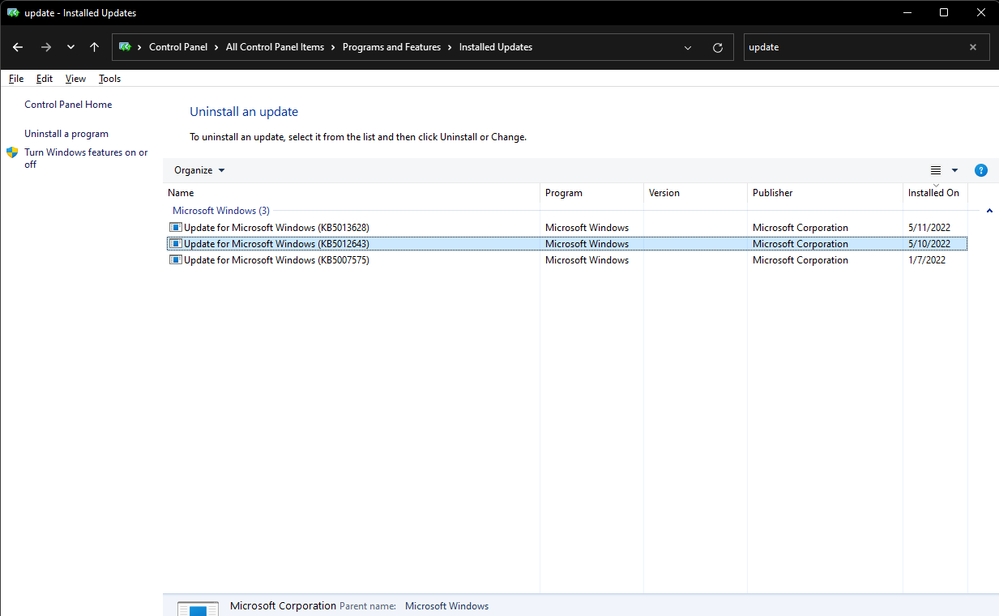
Task: Click the icon of update KB5007575
Action: pos(175,260)
